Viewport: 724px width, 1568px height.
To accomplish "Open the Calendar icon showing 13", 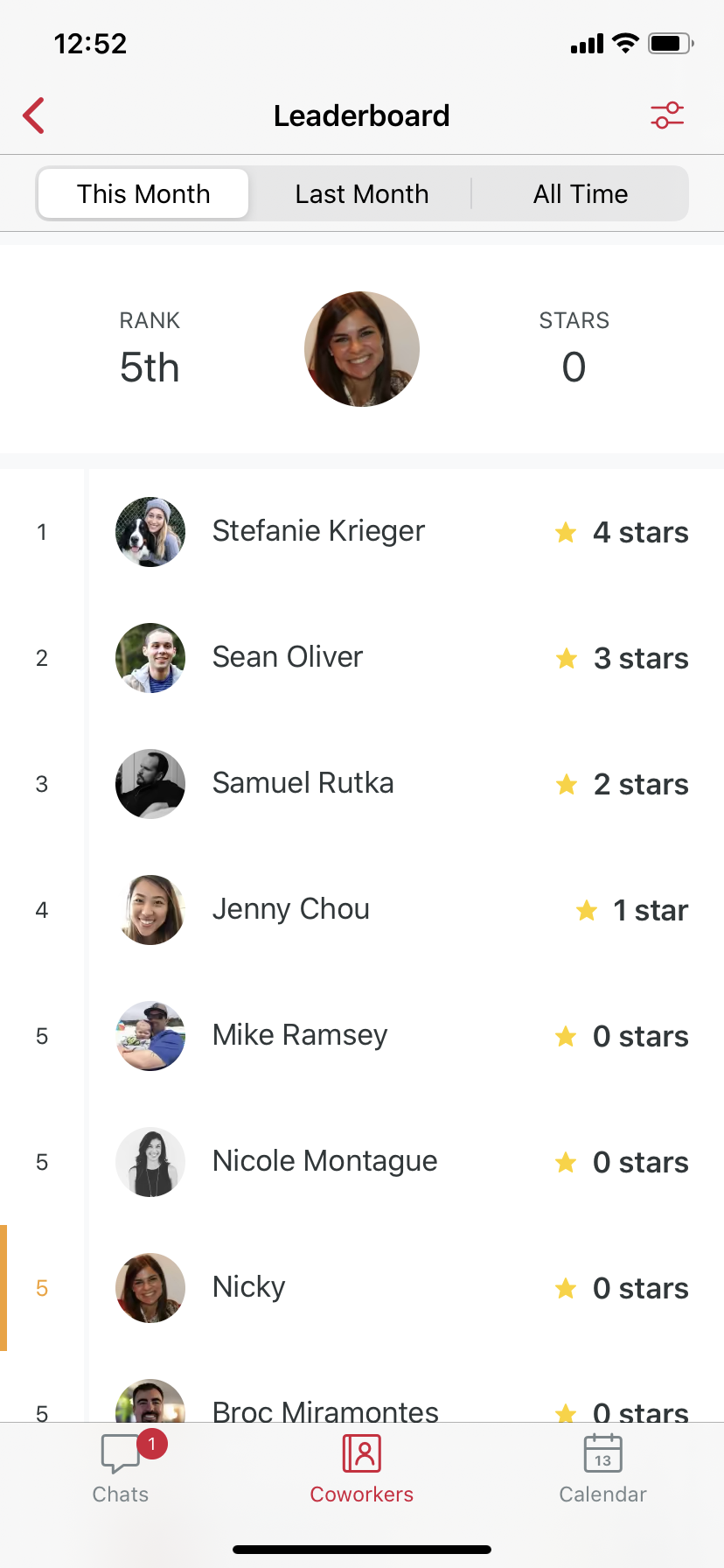I will click(602, 1454).
